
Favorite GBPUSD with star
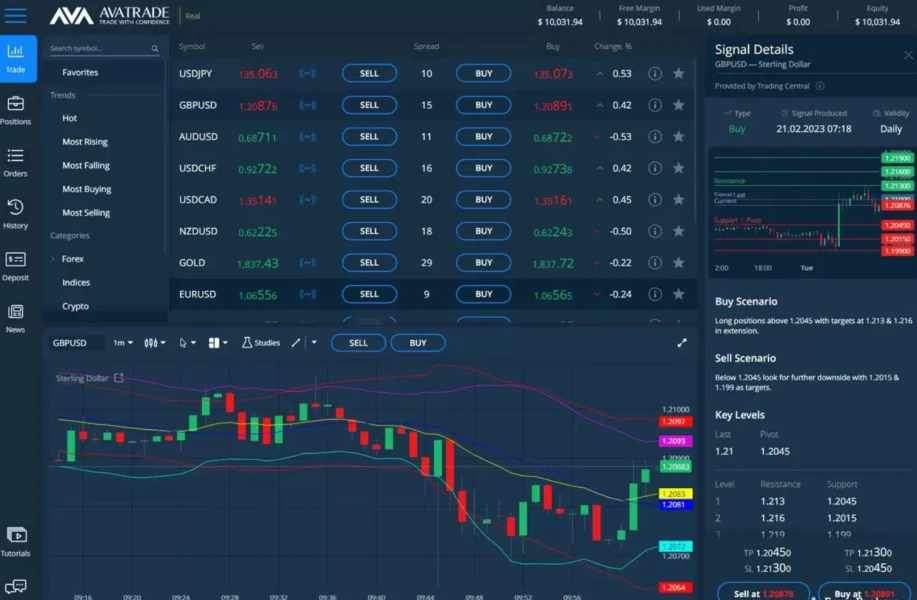(x=678, y=105)
